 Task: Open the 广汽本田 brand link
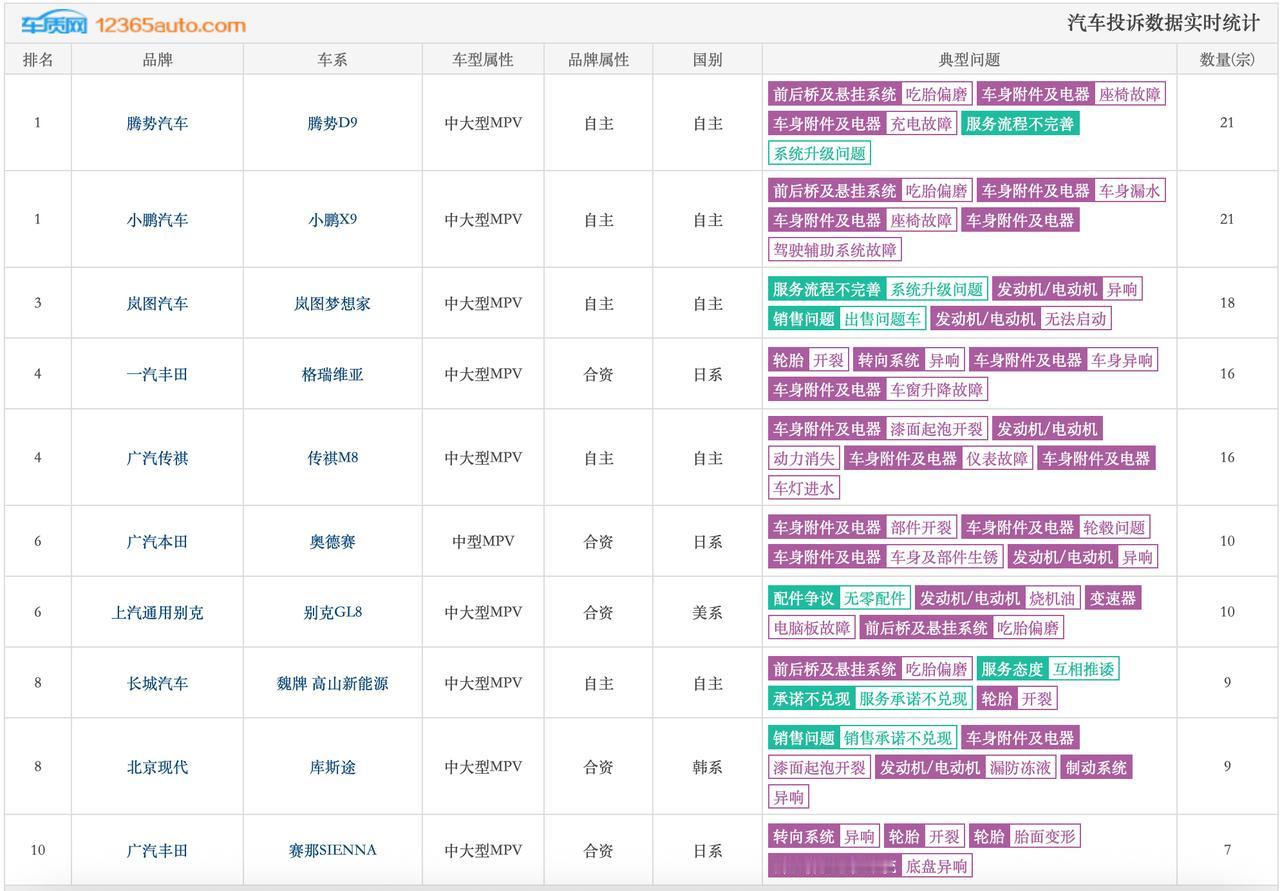157,542
